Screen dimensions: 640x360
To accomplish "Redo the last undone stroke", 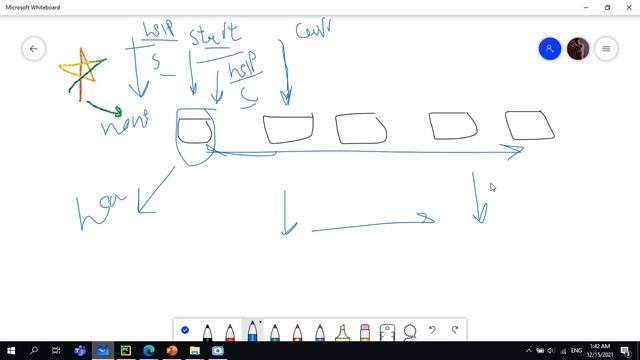I will pyautogui.click(x=455, y=330).
